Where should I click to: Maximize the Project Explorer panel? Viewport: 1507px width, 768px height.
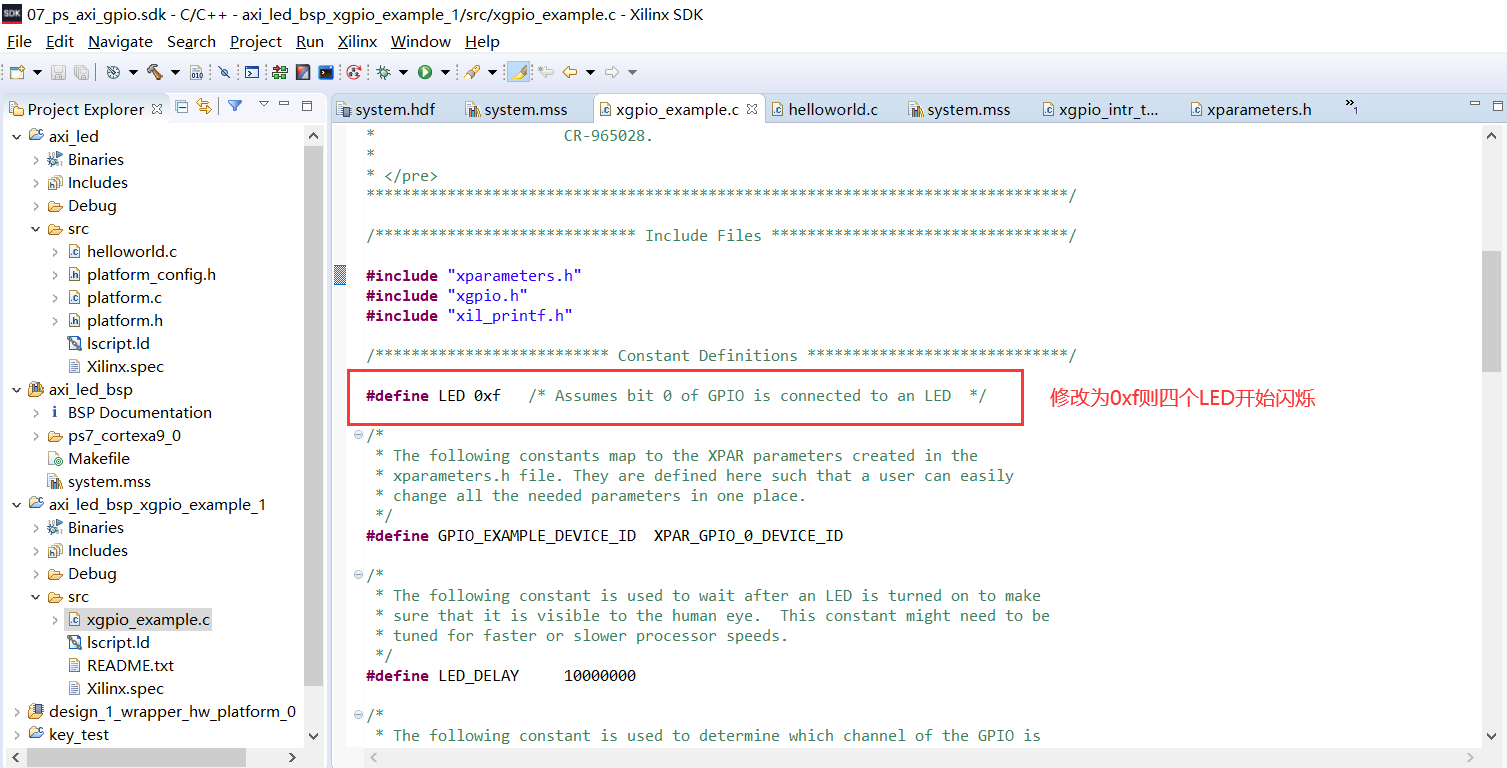(x=307, y=105)
